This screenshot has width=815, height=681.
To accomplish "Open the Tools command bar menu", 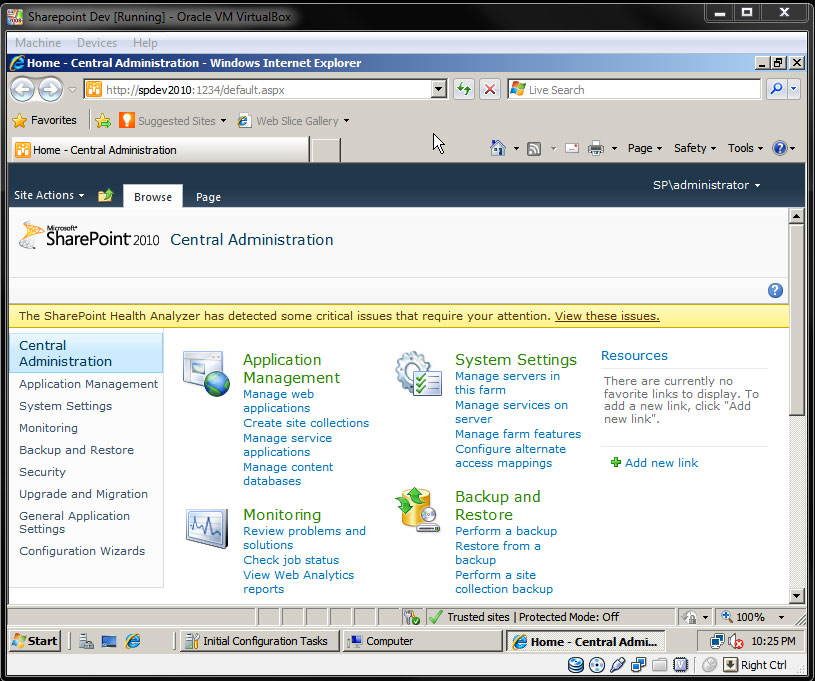I will 745,148.
